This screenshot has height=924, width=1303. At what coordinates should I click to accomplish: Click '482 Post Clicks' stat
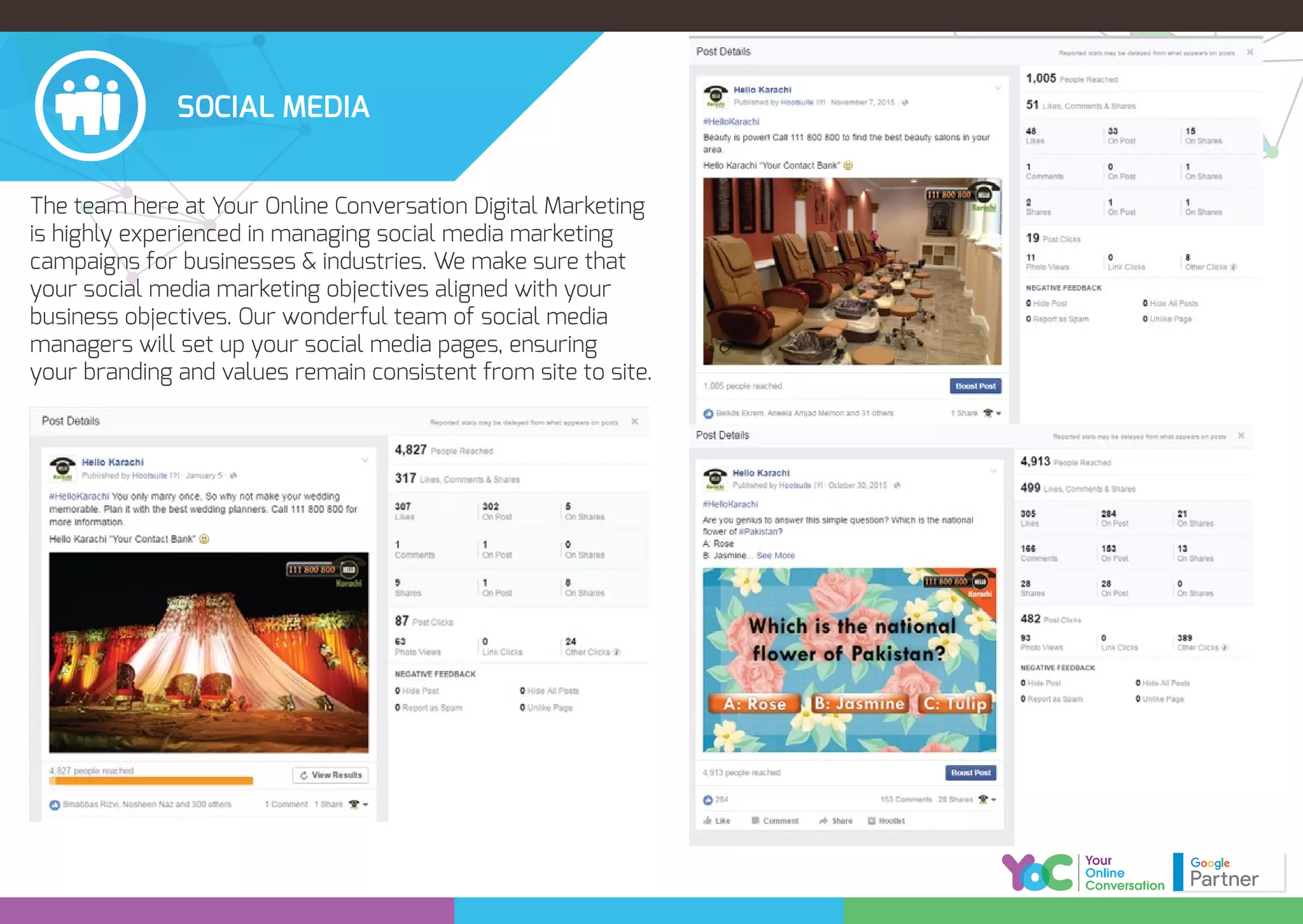click(1050, 619)
